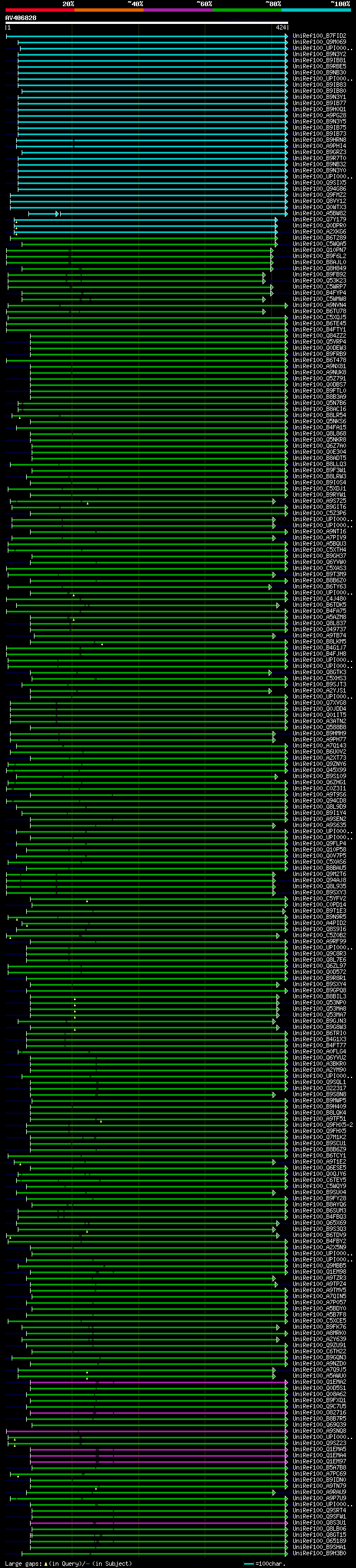Screen dimensions: 356x1568
Task: Click the UniRef100_Q8H849 label
Action: (x=319, y=269)
